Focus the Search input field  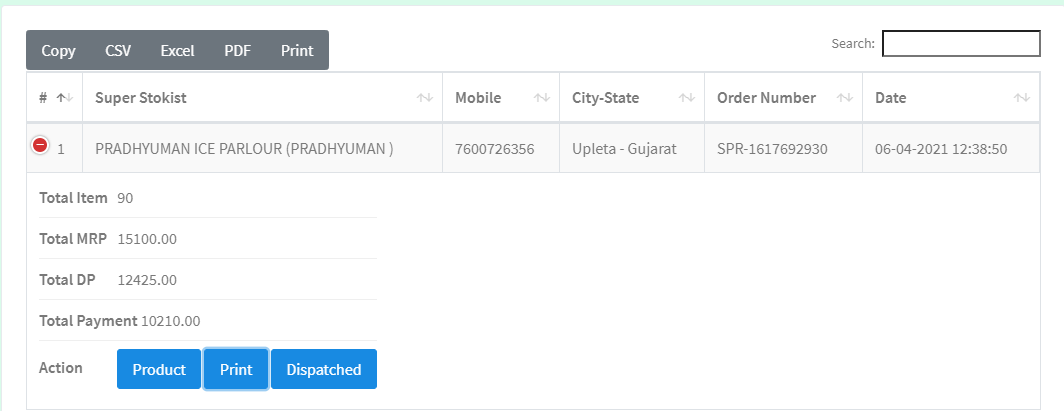961,43
